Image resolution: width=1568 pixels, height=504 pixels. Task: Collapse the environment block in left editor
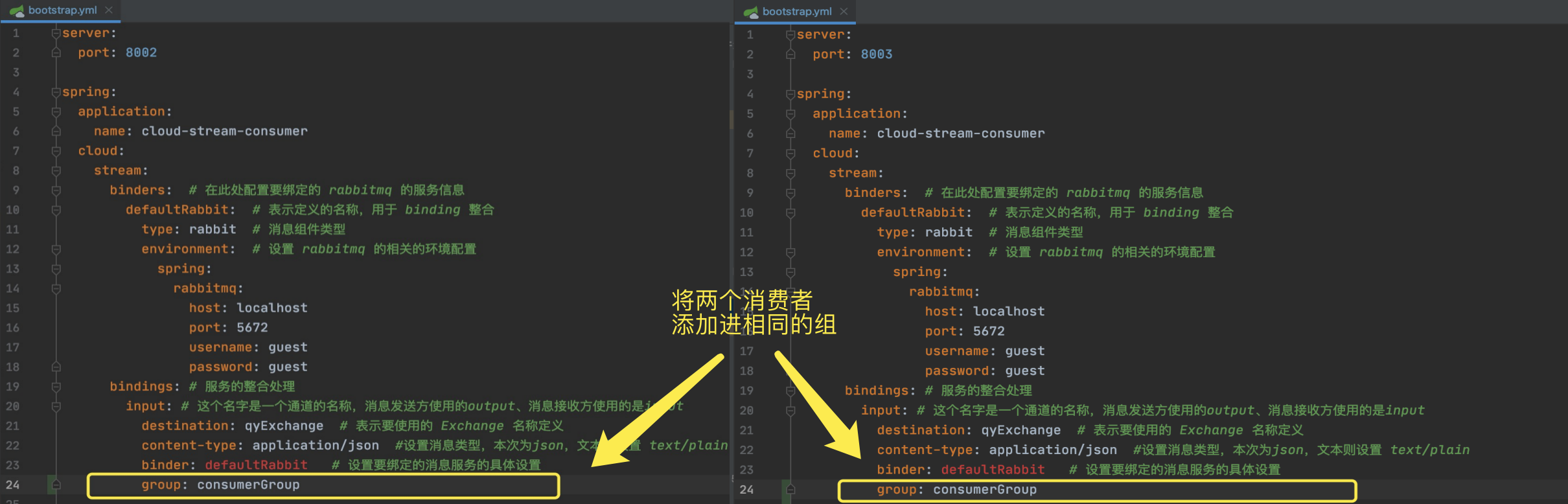tap(56, 249)
